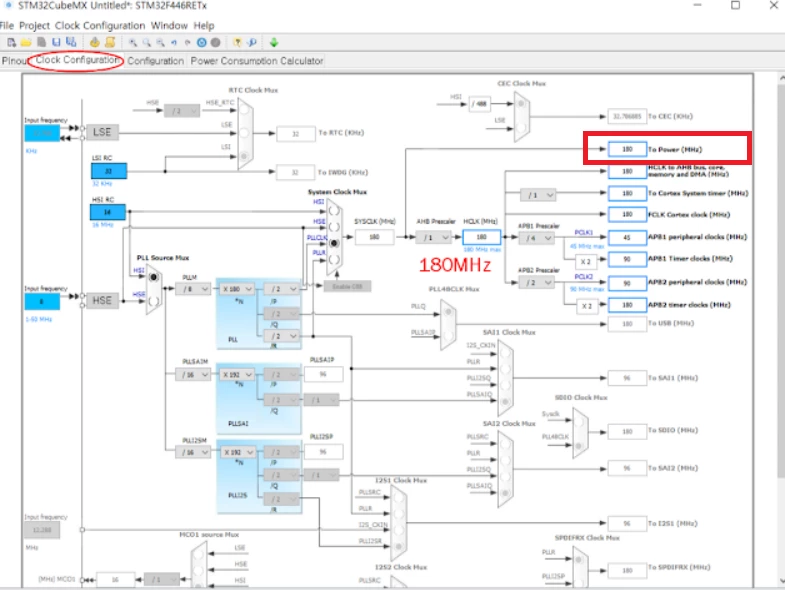
Task: Select LSE in RTC Clock Mux
Action: point(244,133)
